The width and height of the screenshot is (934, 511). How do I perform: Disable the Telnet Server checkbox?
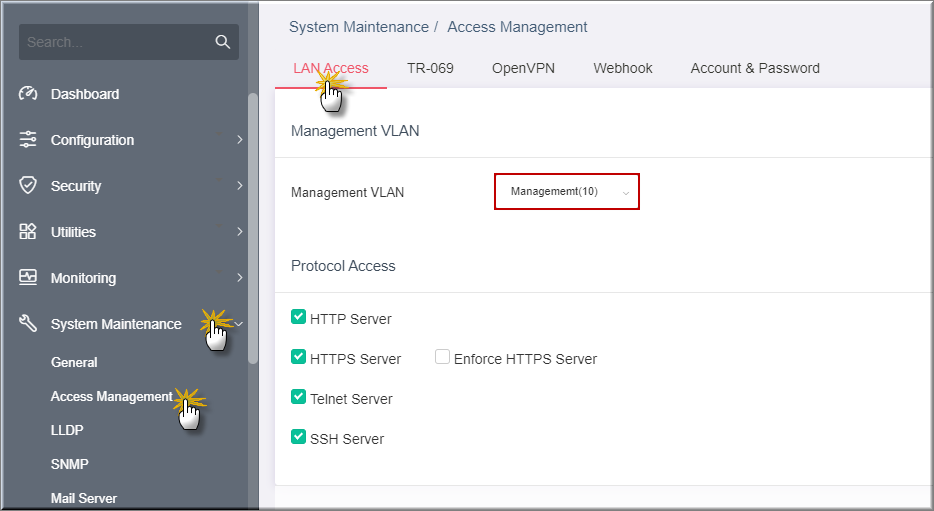point(298,397)
